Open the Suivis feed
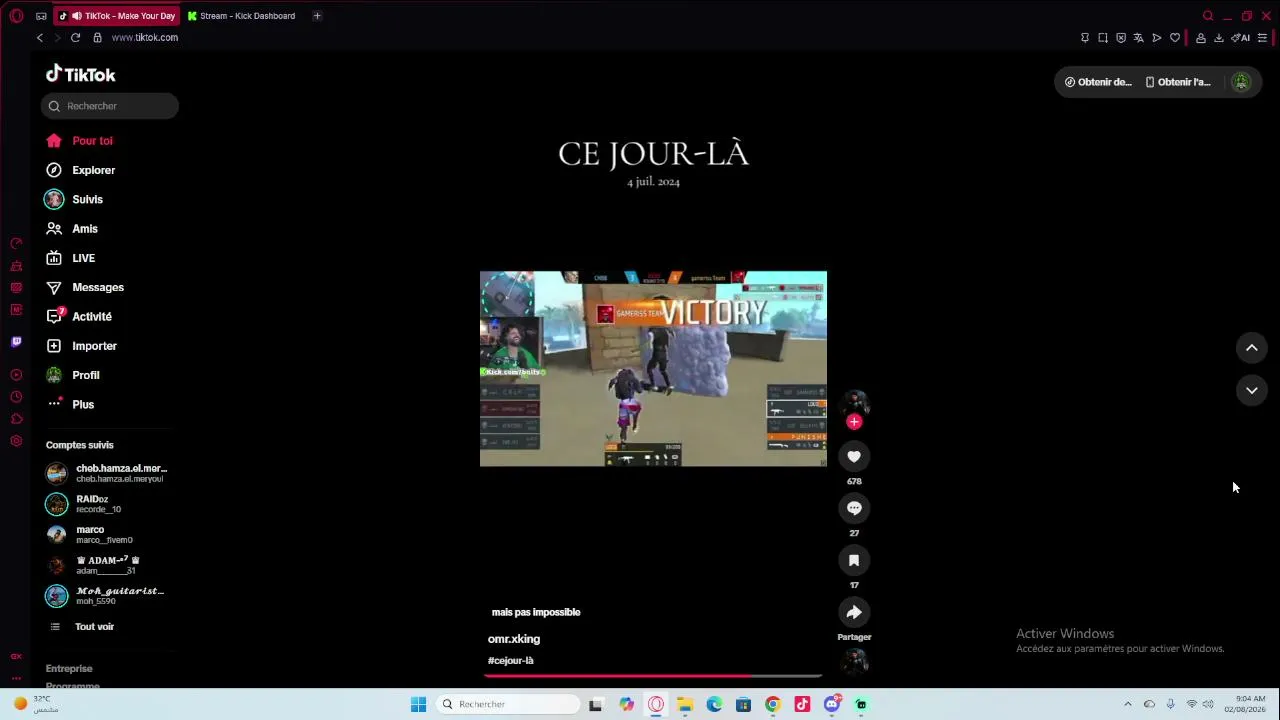1280x720 pixels. [x=74, y=199]
